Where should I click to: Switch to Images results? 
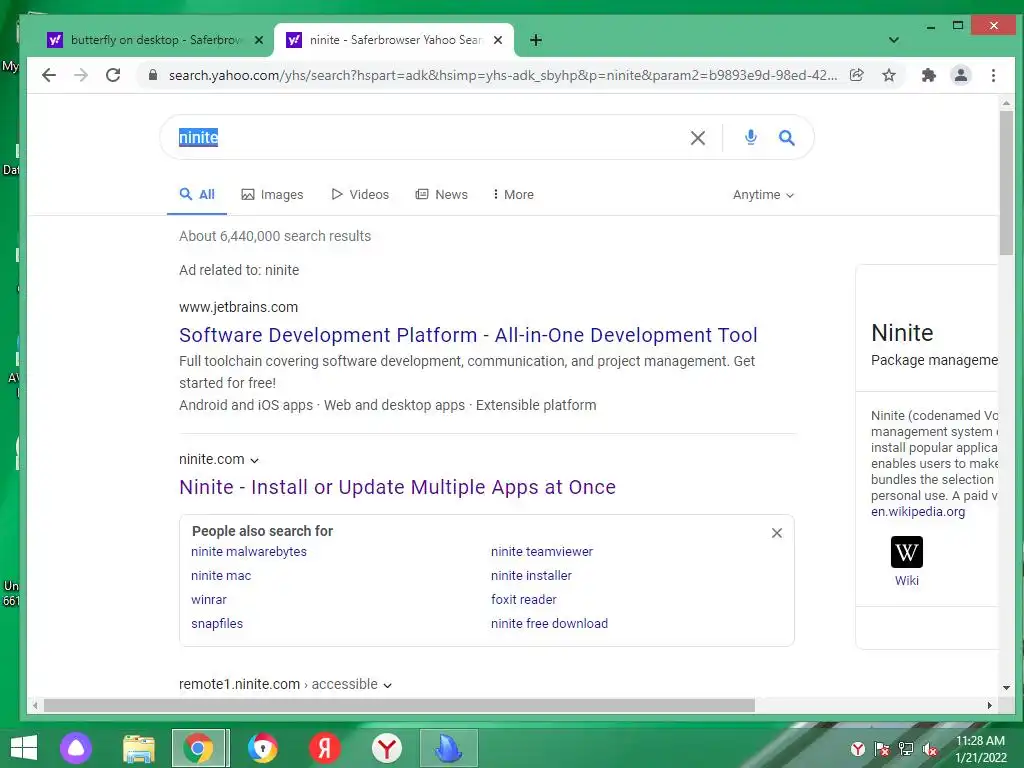[272, 195]
